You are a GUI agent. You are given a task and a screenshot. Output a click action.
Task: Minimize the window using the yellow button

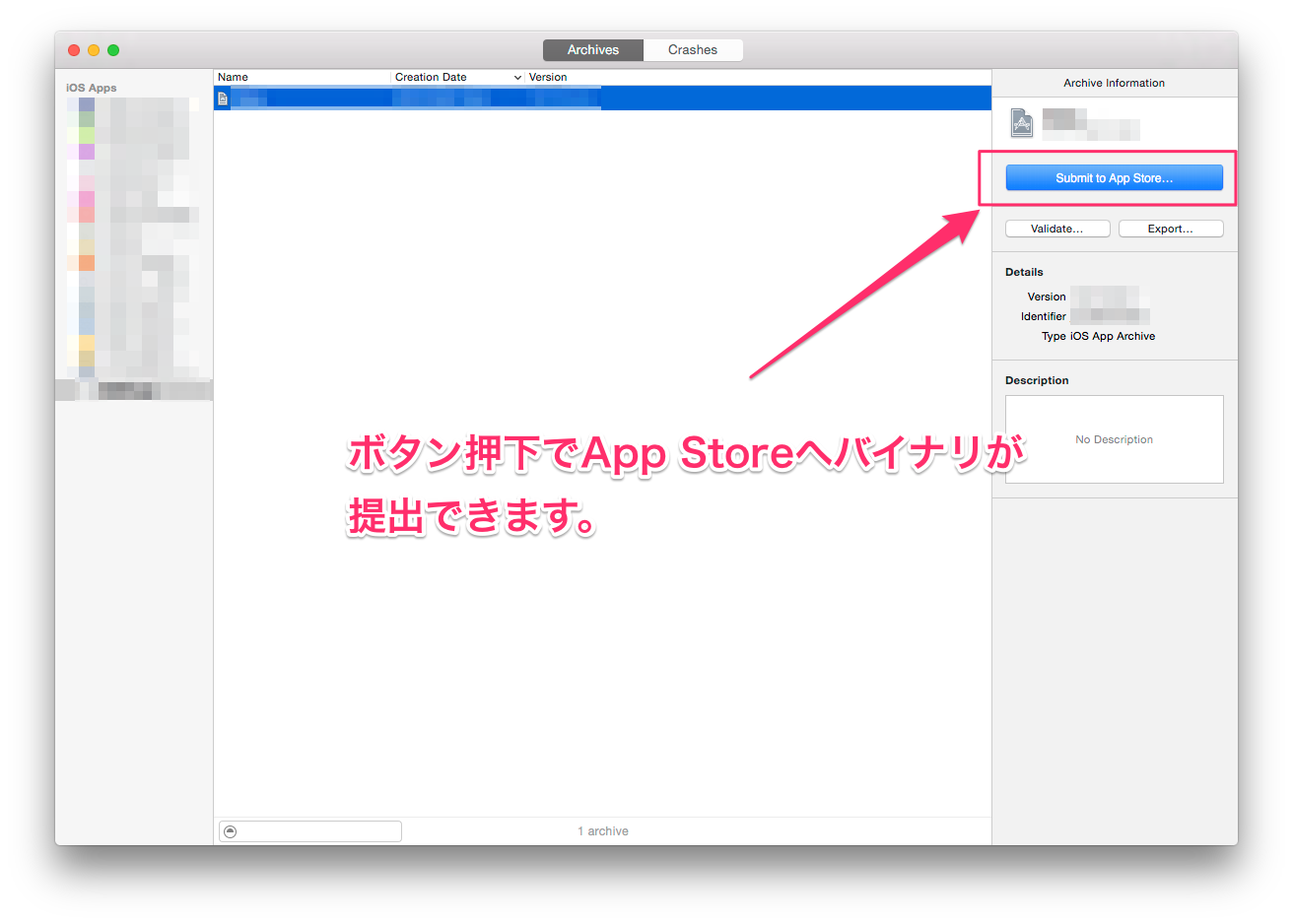94,50
